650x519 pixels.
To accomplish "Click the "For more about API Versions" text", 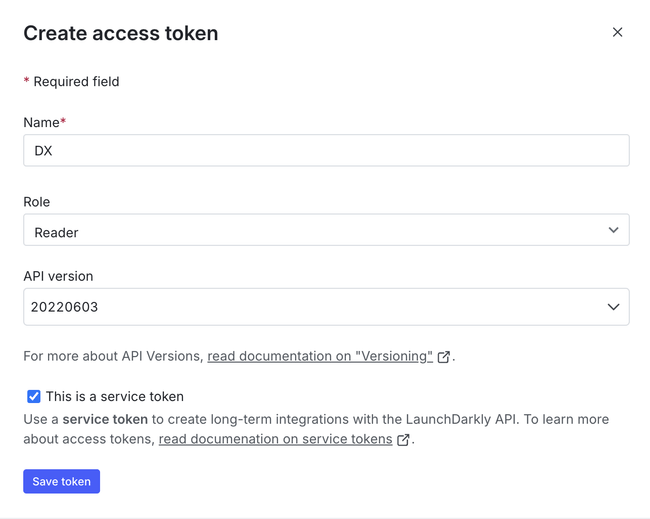I will 113,356.
